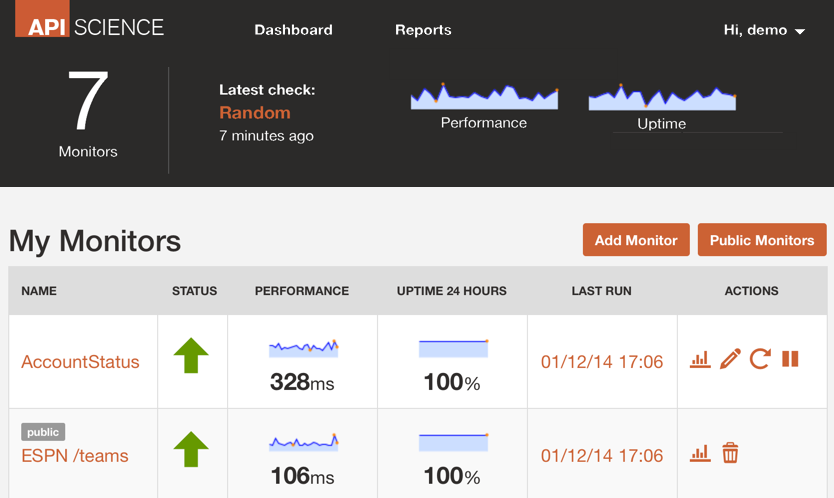Image resolution: width=834 pixels, height=498 pixels.
Task: Click the UPTIME 24 HOURS column header
Action: click(x=452, y=291)
